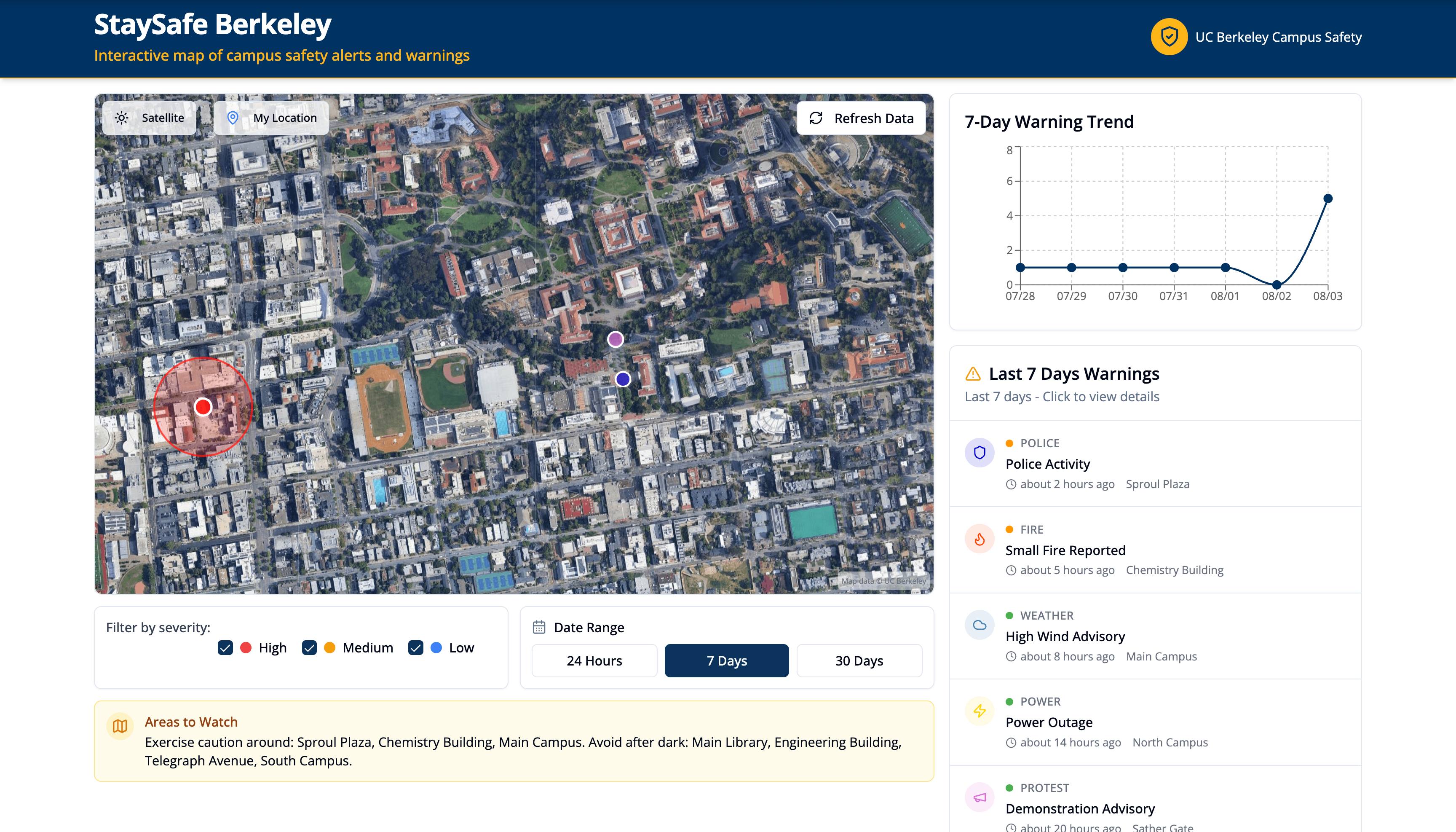Click the lightning bolt icon for Power Outage
The height and width of the screenshot is (832, 1456).
click(979, 710)
